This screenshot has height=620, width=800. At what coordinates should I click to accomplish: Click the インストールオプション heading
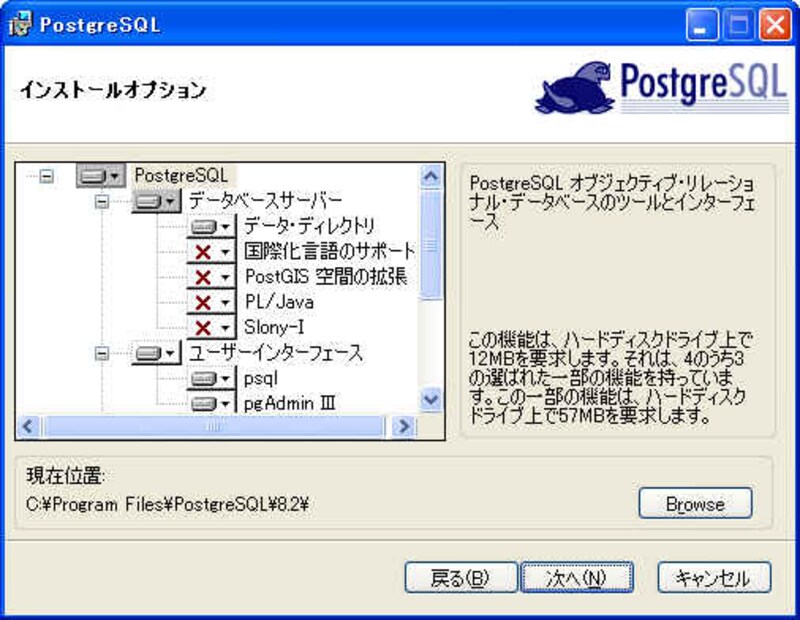click(113, 90)
